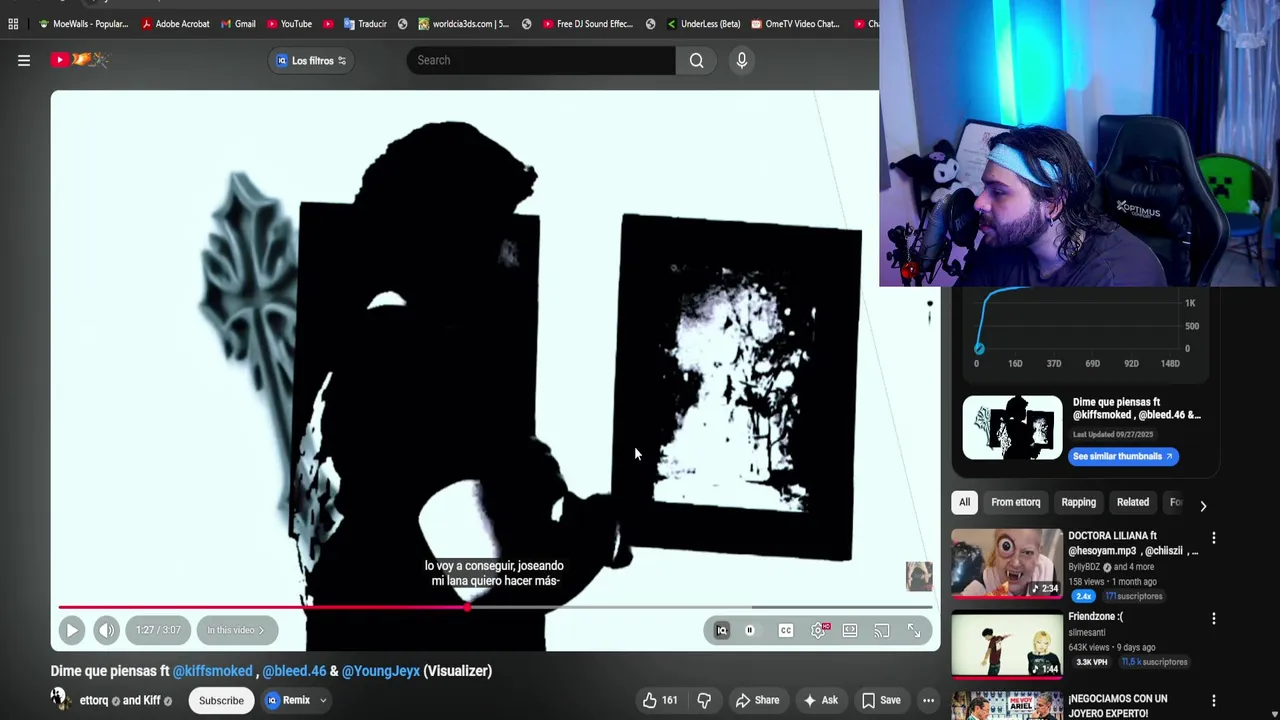Viewport: 1280px width, 720px height.
Task: Open worldcia3ds.com bookmark
Action: (463, 24)
